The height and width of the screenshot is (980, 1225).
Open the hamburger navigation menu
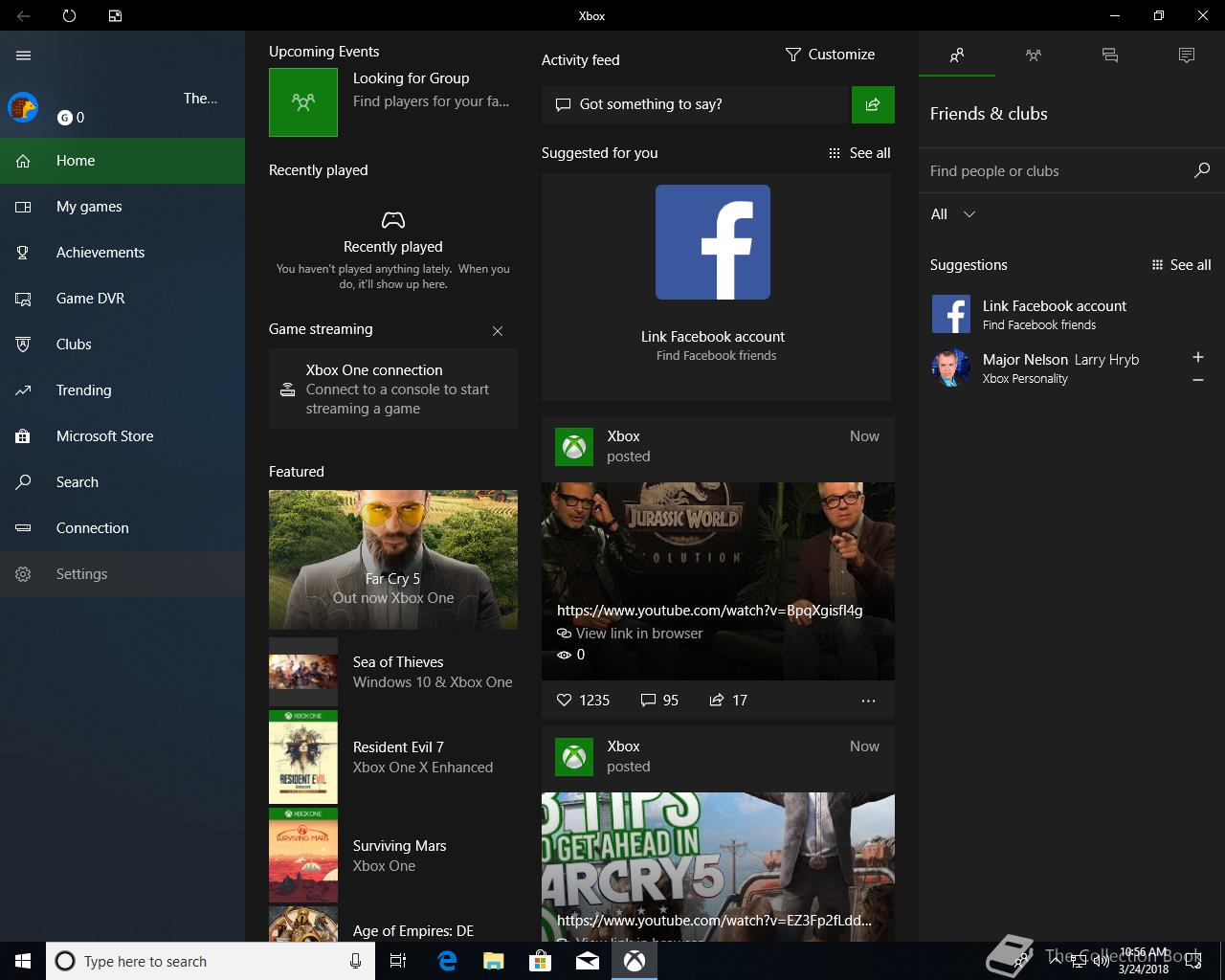click(24, 56)
